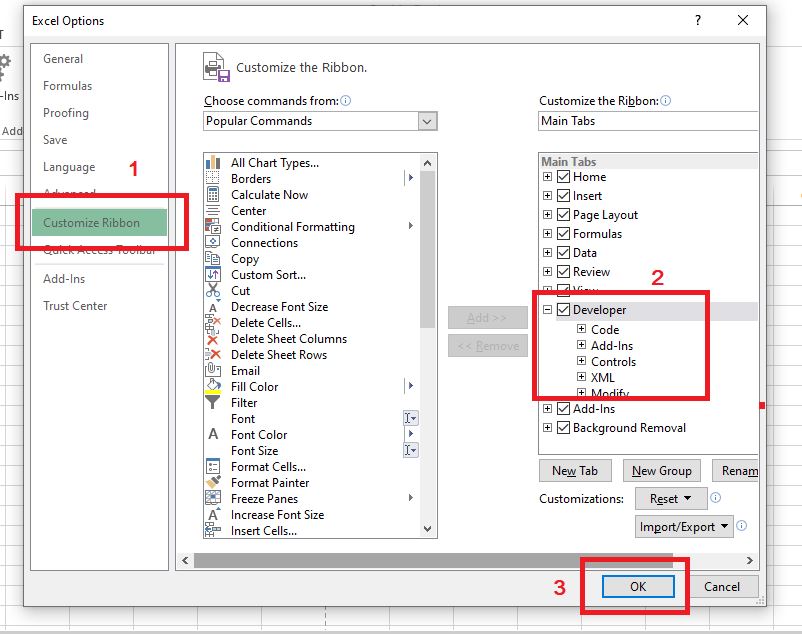Click commands list scrollbar up arrow
The height and width of the screenshot is (634, 802).
428,163
